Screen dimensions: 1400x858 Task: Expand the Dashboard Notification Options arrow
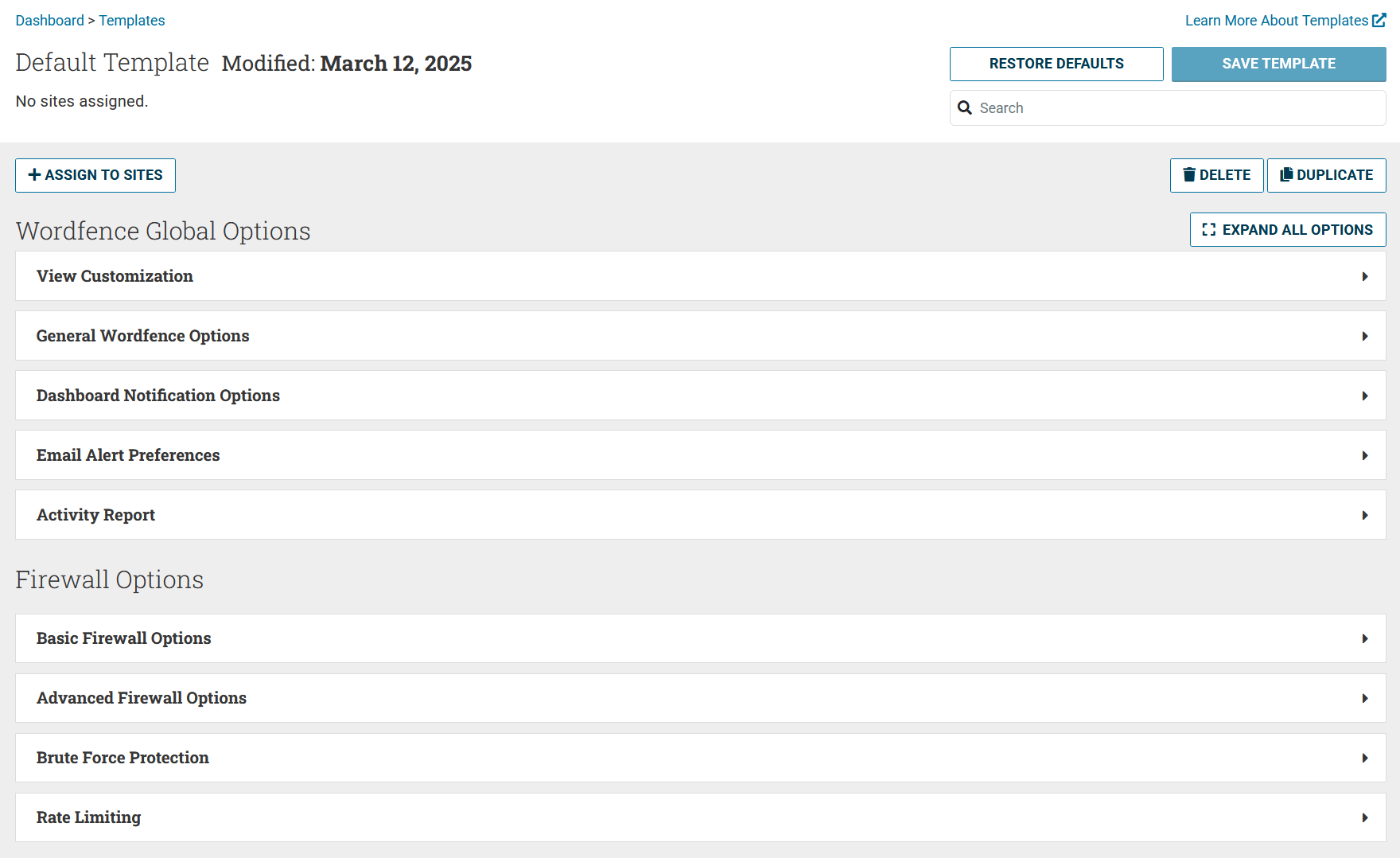(x=1365, y=396)
